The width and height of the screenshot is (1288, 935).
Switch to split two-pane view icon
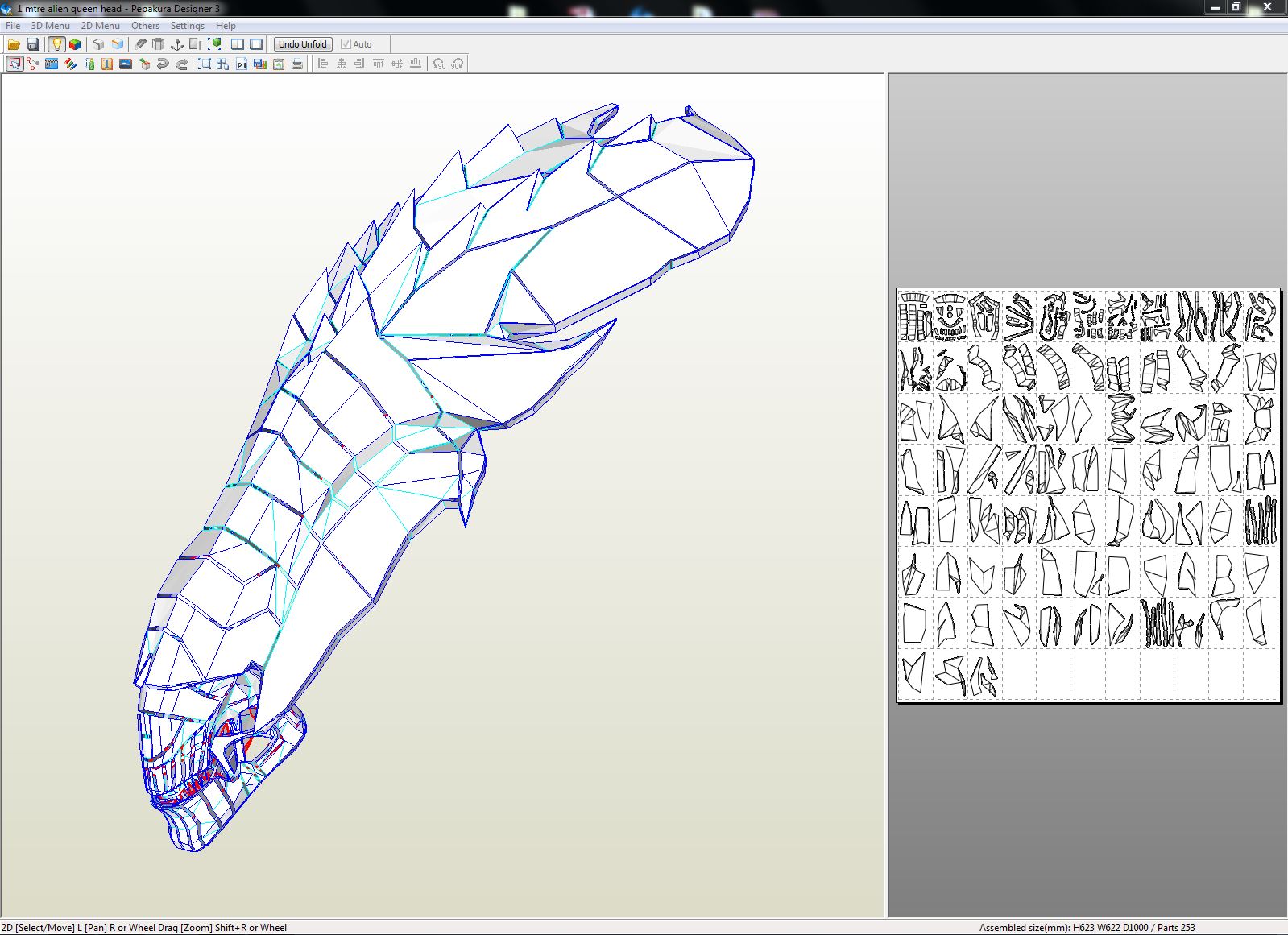pos(238,44)
